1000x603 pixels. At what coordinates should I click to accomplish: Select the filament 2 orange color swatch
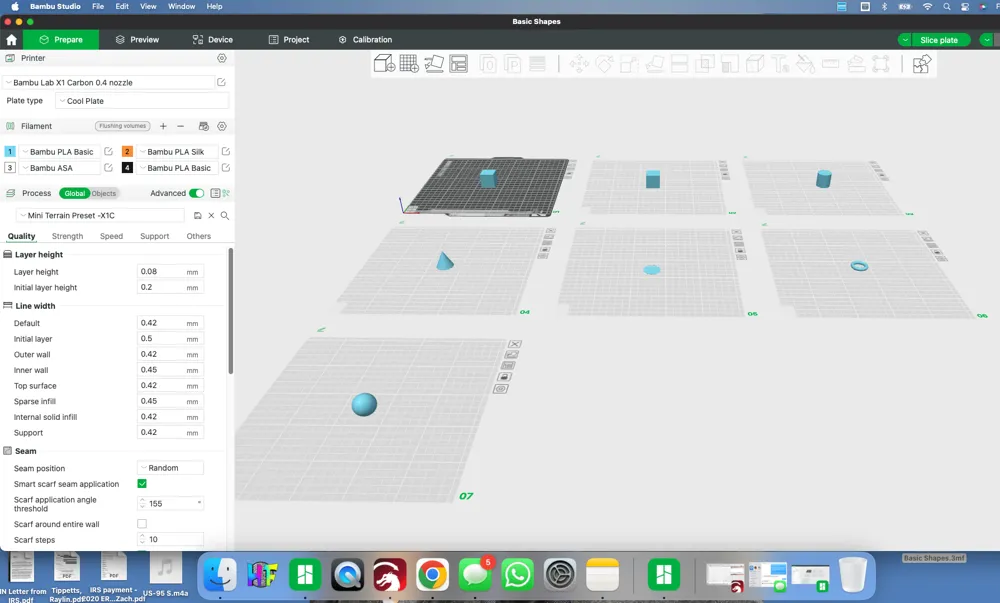[x=127, y=152]
